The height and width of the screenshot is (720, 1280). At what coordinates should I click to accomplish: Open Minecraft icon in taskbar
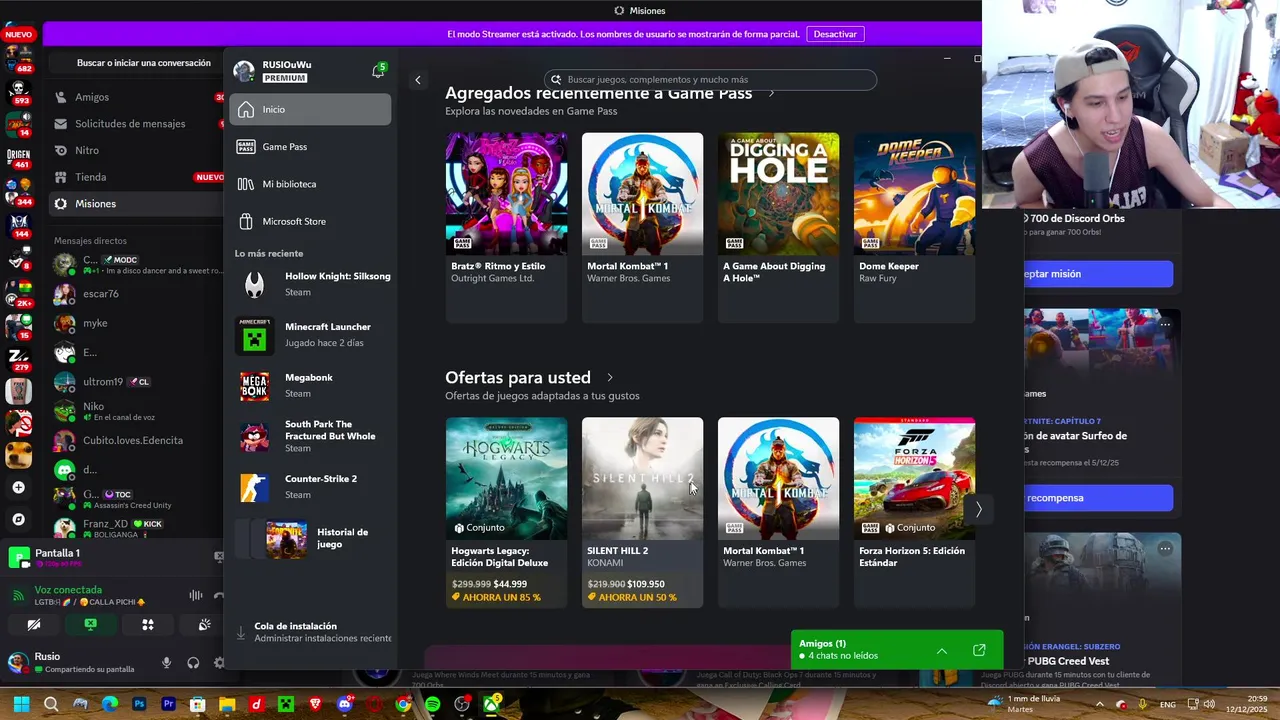(x=285, y=705)
